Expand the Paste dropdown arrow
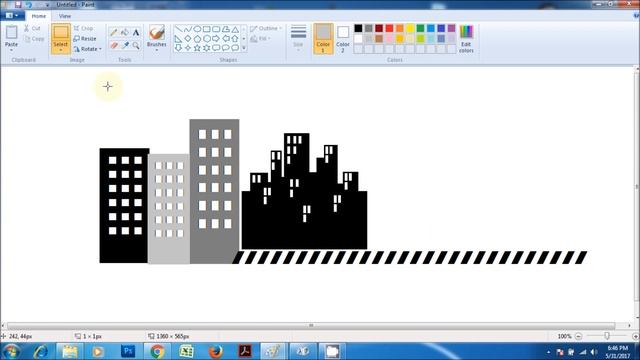The height and width of the screenshot is (360, 640). click(x=11, y=50)
